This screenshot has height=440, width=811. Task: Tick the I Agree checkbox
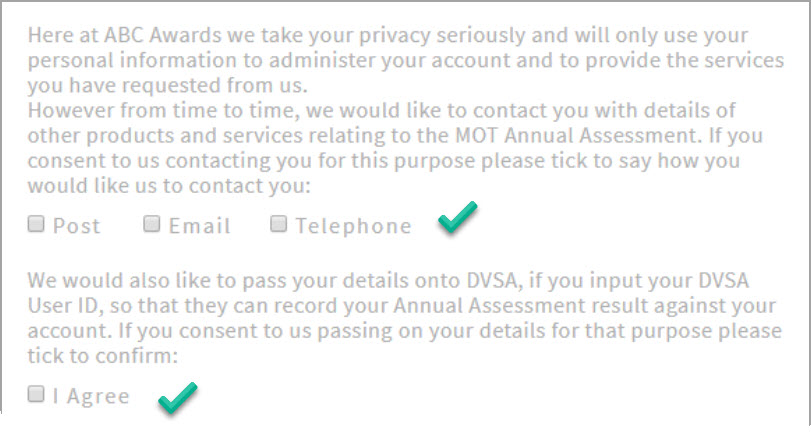[36, 395]
